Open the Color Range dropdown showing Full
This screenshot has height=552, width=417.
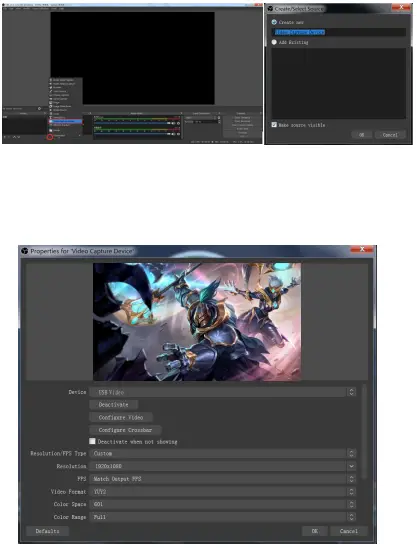tap(222, 517)
